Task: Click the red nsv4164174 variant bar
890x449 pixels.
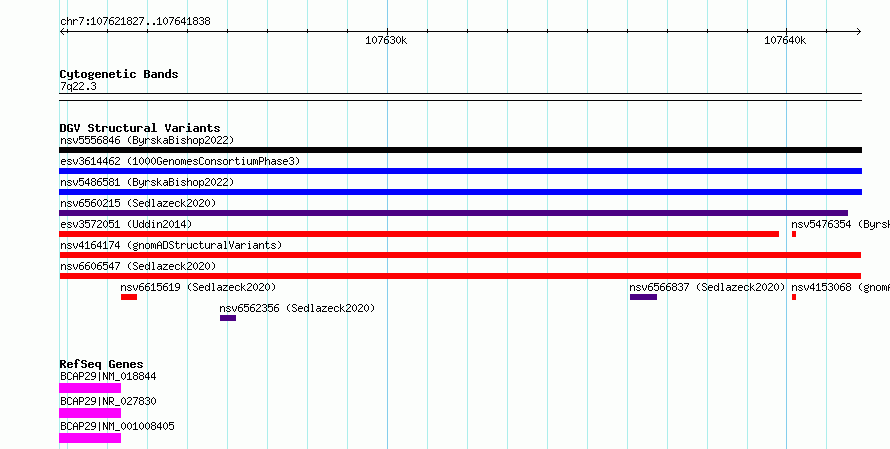Action: [x=460, y=255]
